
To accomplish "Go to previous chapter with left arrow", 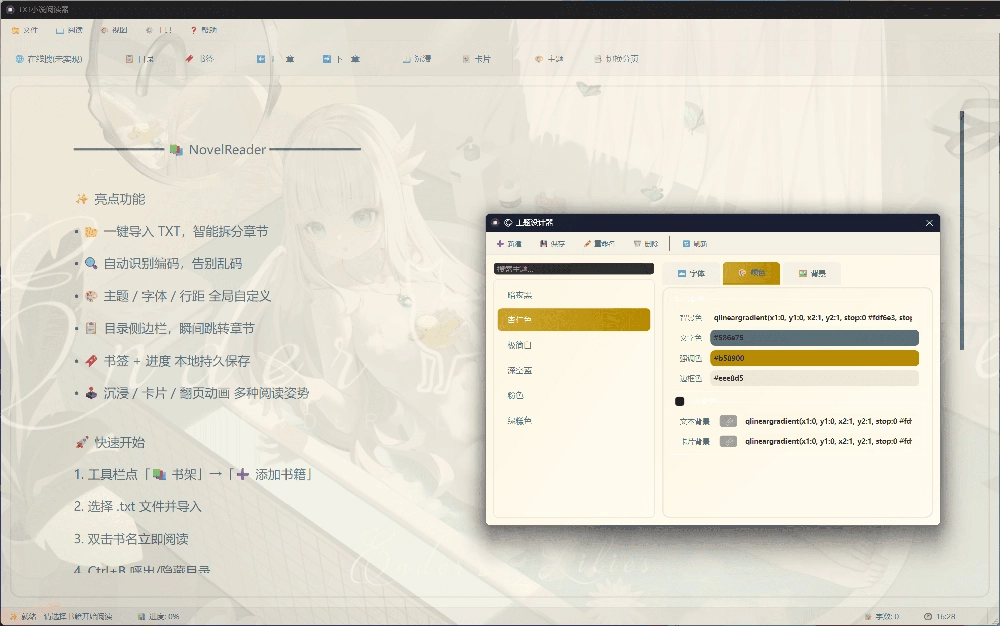I will point(276,59).
